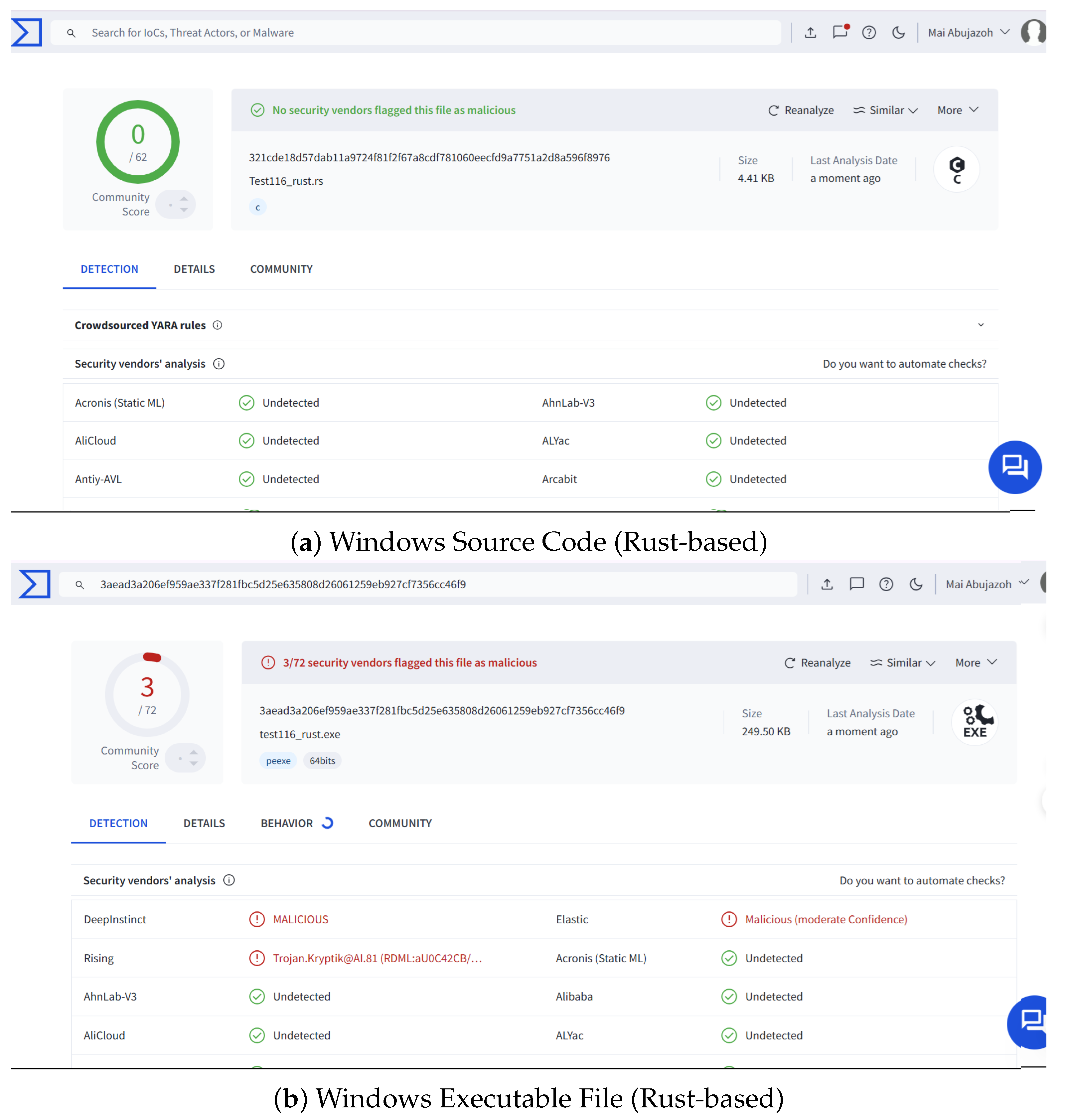Image resolution: width=1067 pixels, height=1120 pixels.
Task: Click file name 'Test116_rust.rs'
Action: pyautogui.click(x=286, y=181)
